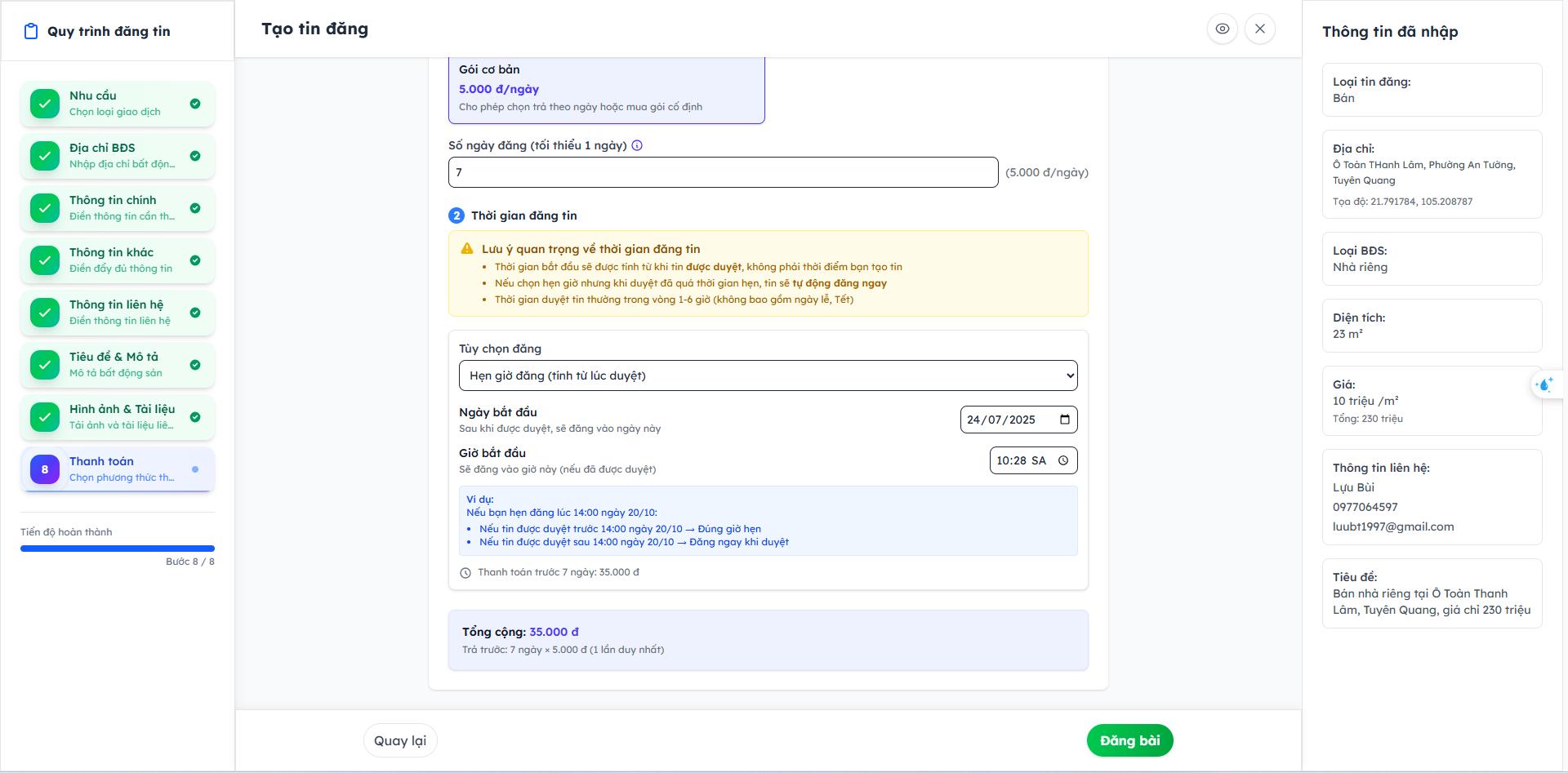Viewport: 1568px width, 773px height.
Task: Click coordinates text Tọa độ: 21.791784, 105.208787
Action: point(1403,202)
